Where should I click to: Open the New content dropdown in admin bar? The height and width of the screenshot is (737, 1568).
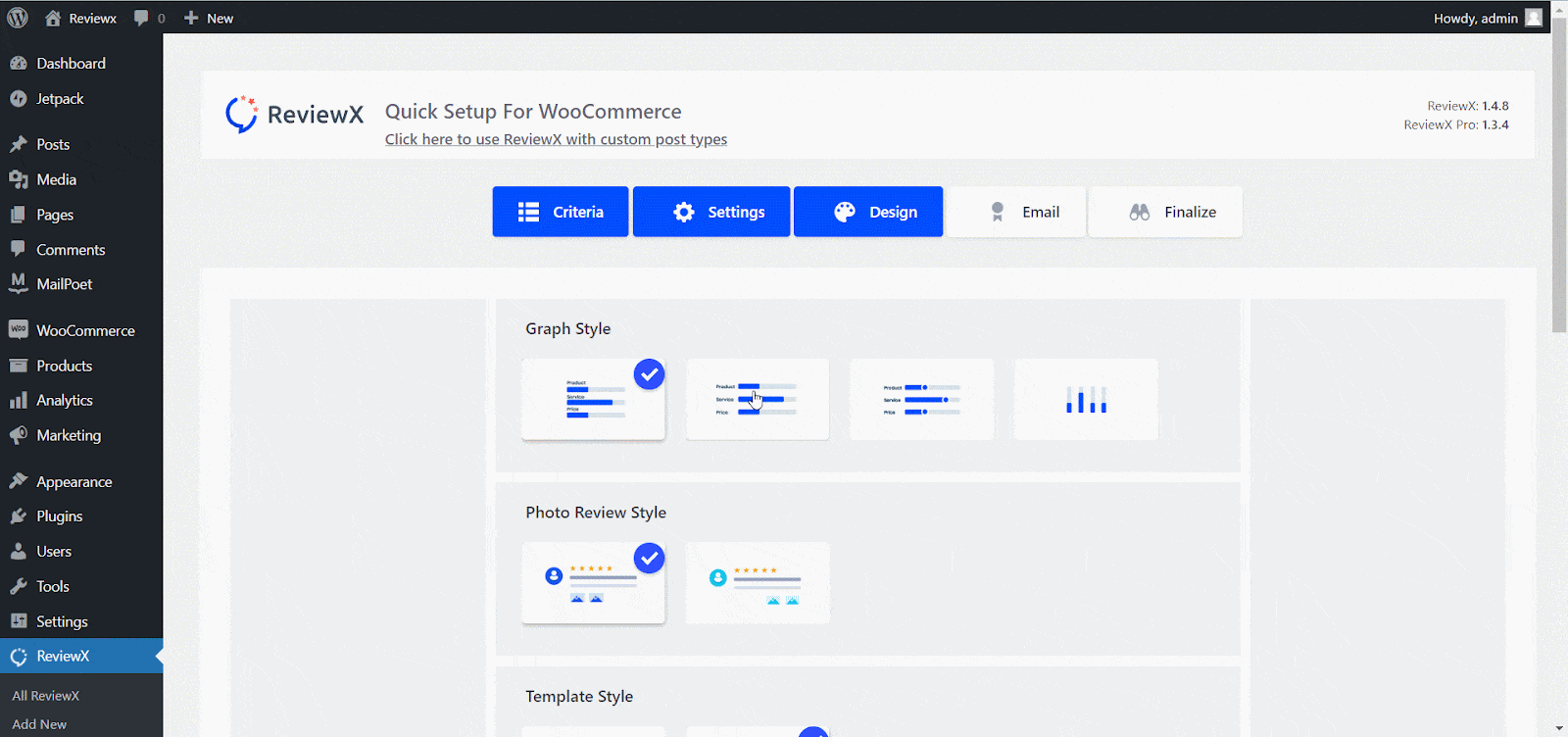(209, 18)
